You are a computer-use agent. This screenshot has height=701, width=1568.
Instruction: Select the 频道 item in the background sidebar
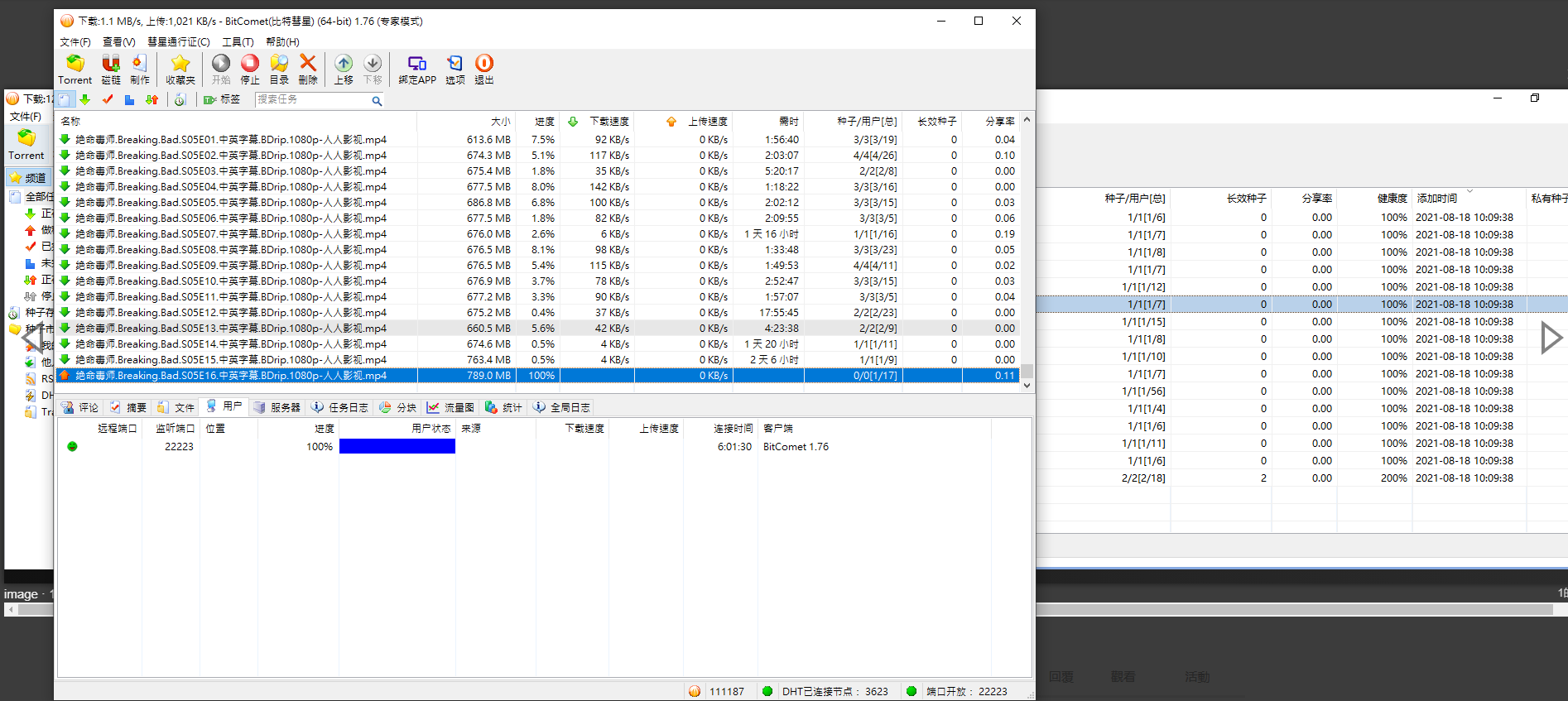click(29, 178)
